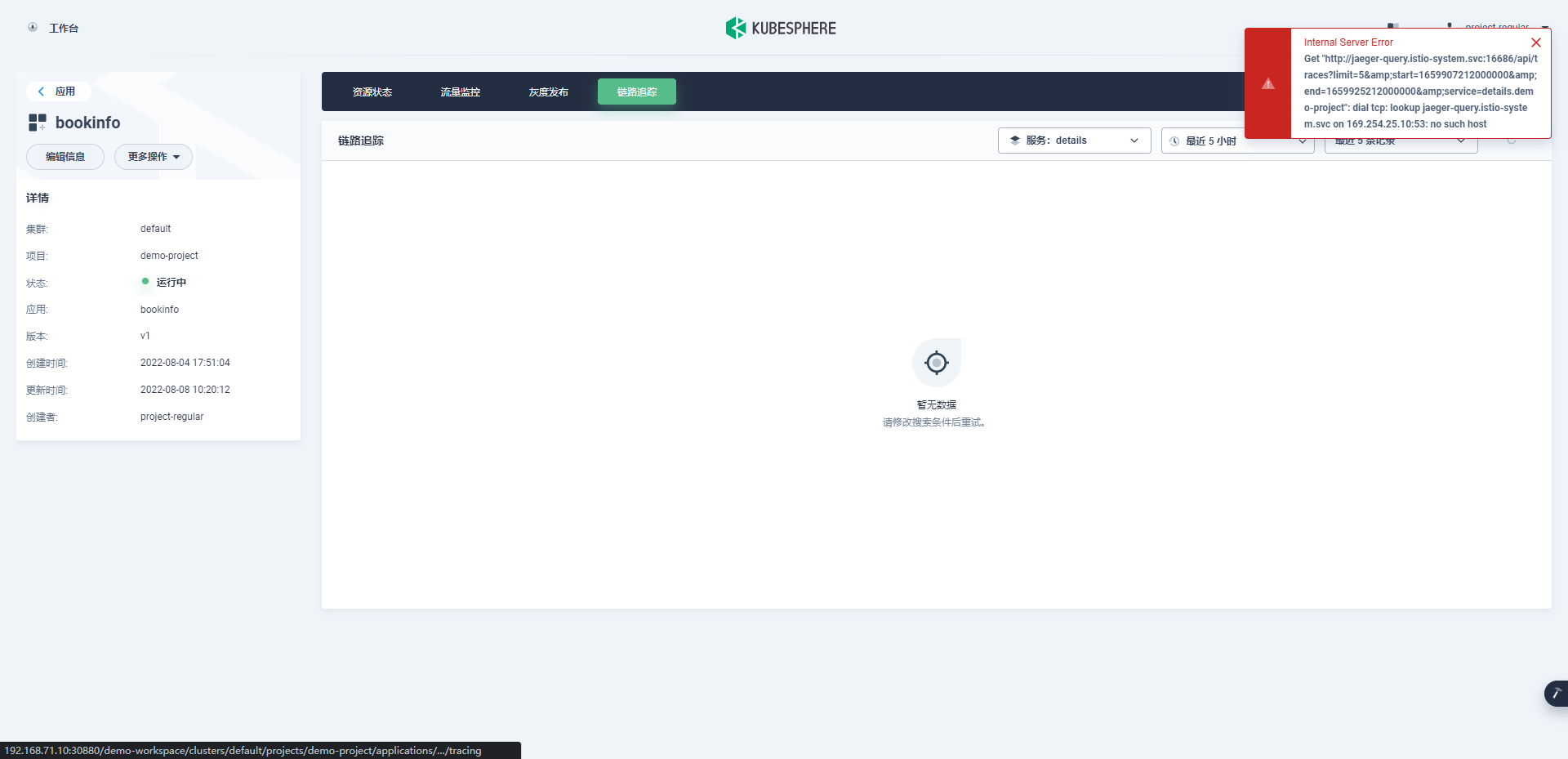Open the 最近 5 条记录 record-limit dropdown

1401,145
